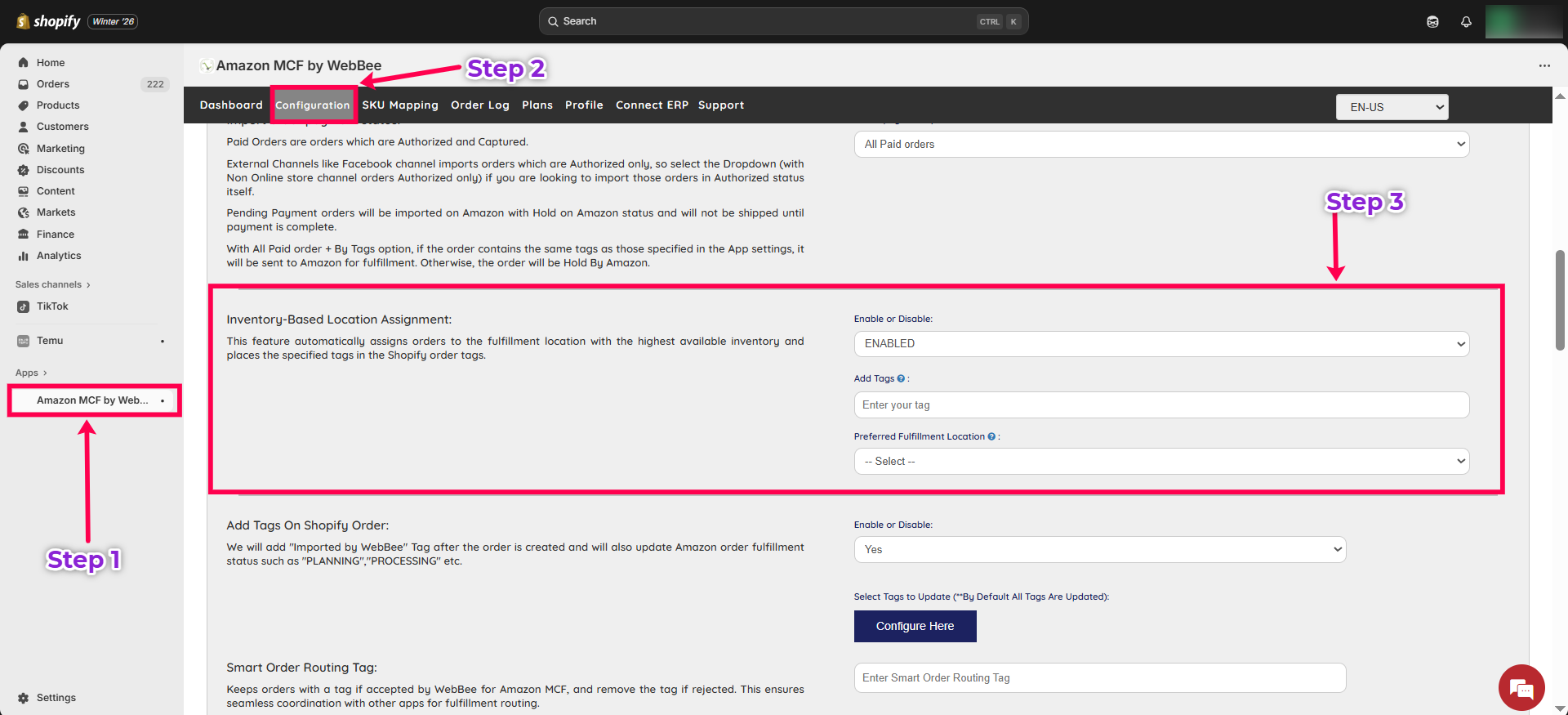
Task: Click the Discounts sidebar icon
Action: point(23,170)
